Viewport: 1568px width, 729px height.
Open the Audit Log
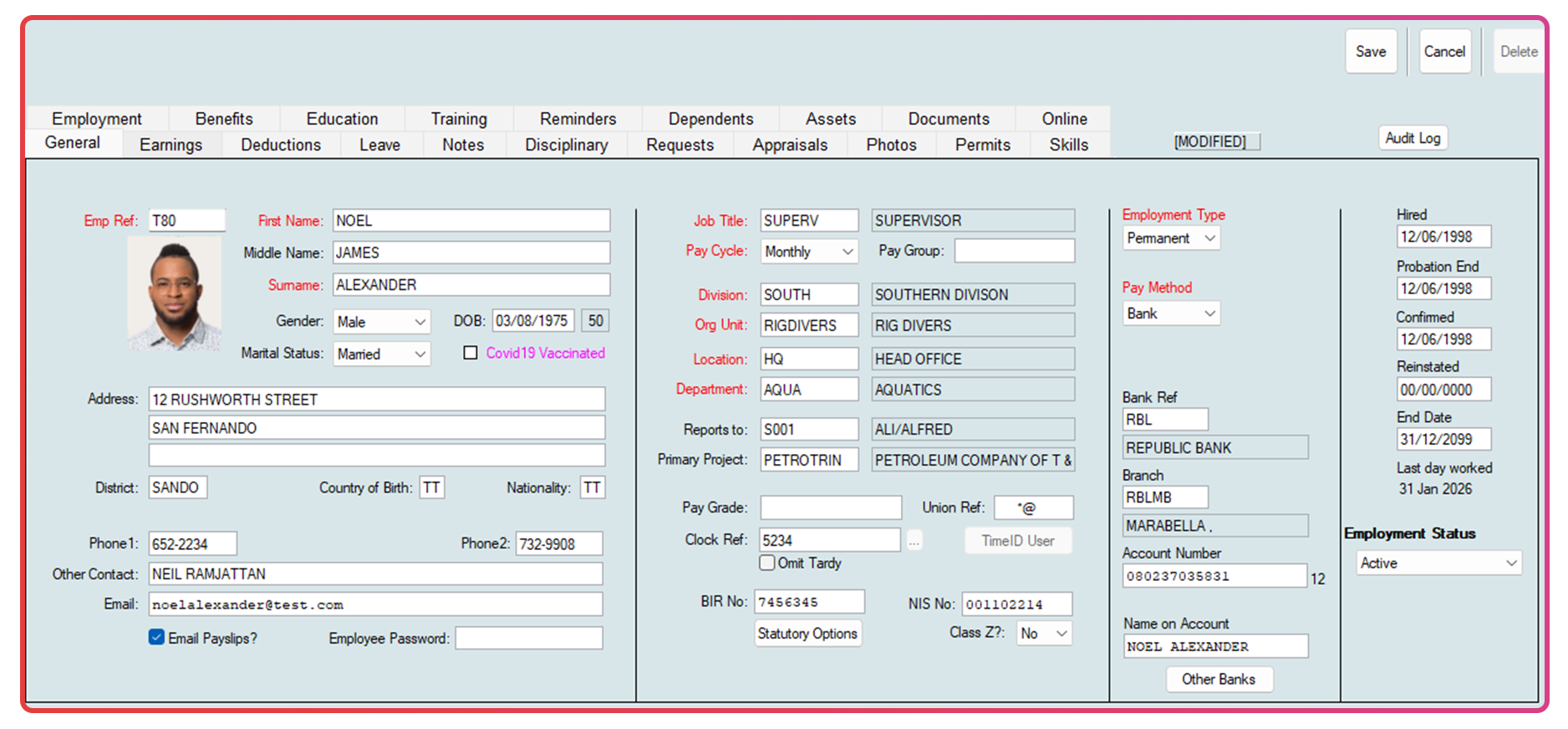[x=1413, y=138]
